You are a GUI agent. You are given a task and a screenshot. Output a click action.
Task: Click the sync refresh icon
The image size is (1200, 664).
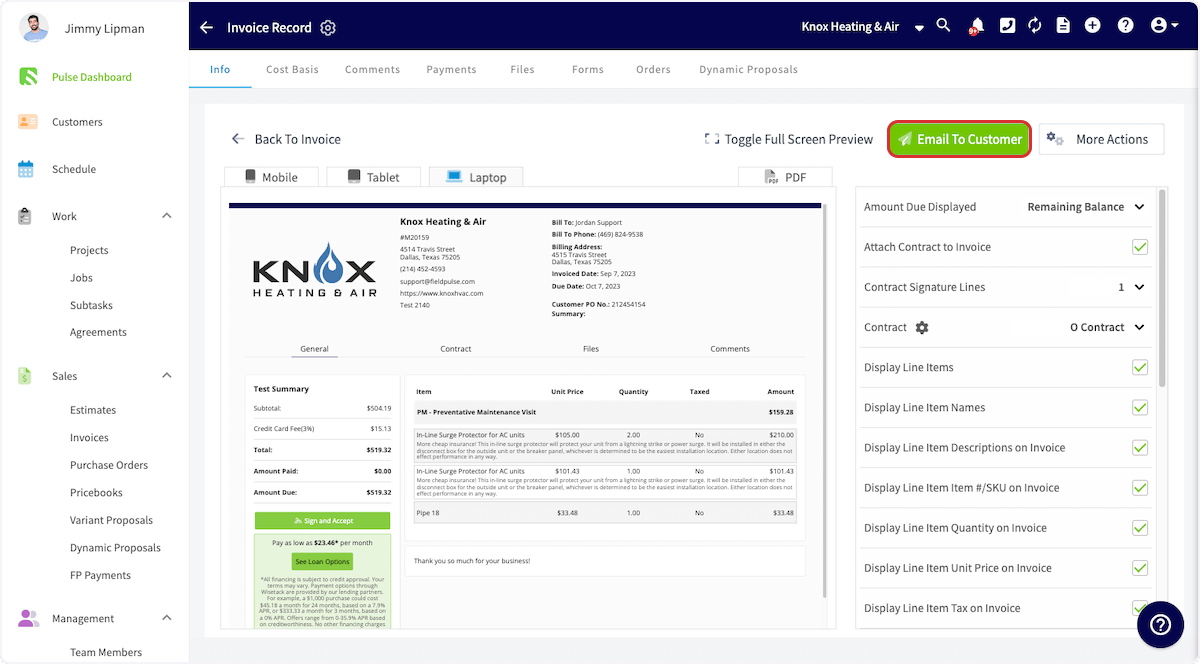(x=1035, y=26)
